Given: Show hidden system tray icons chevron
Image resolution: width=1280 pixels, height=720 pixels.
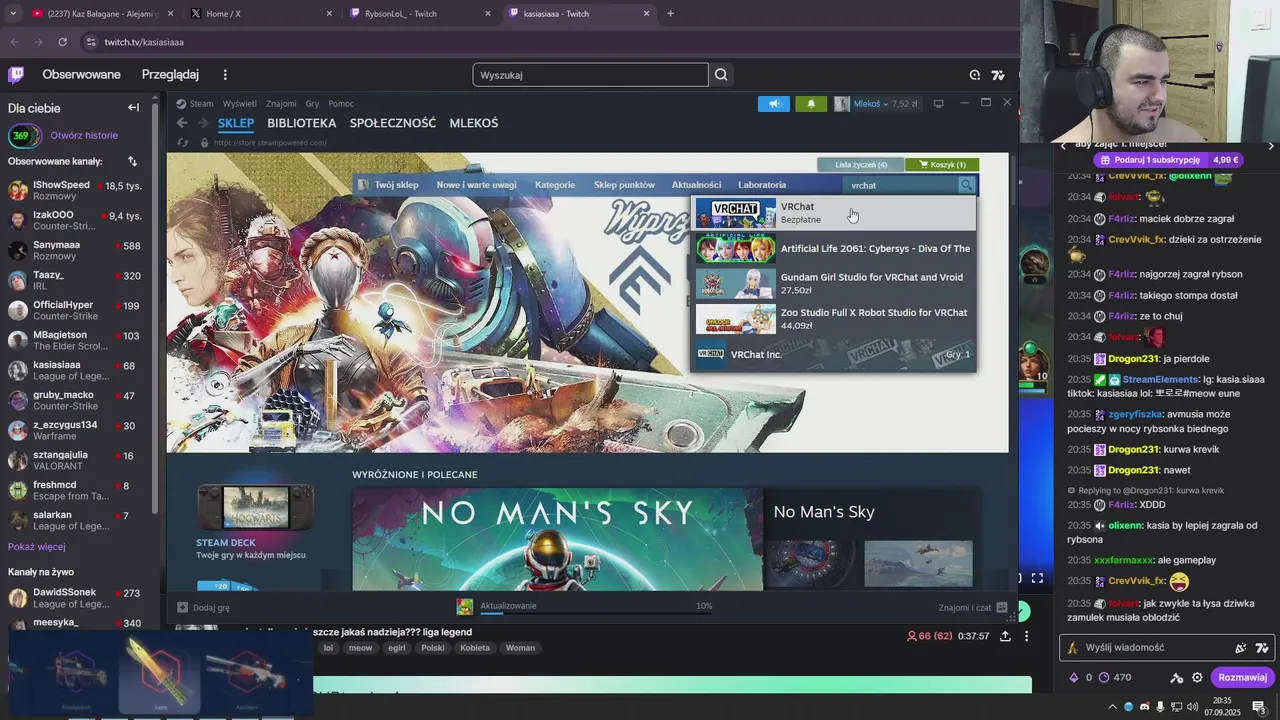Looking at the screenshot, I should (1112, 707).
